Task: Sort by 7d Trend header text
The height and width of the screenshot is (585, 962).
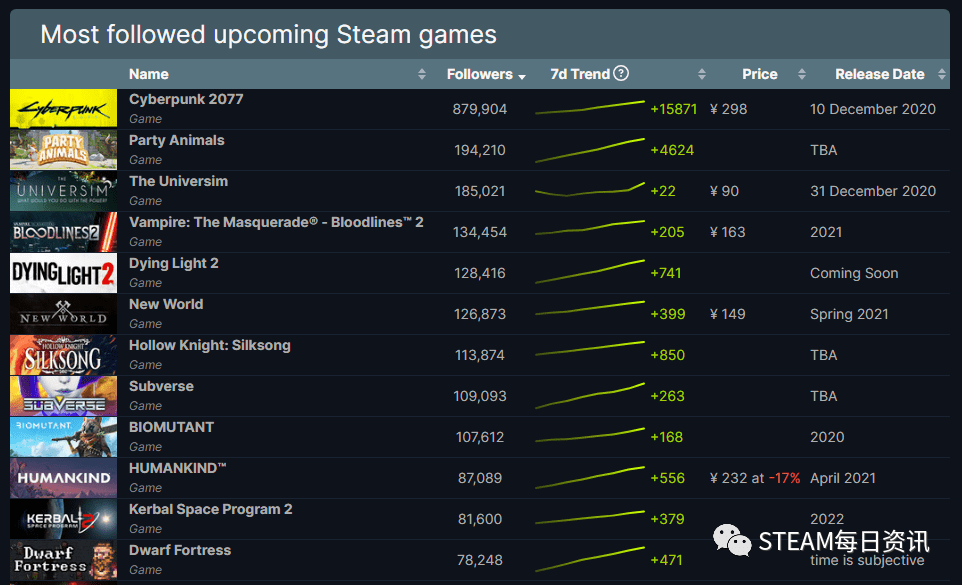Action: [x=580, y=74]
